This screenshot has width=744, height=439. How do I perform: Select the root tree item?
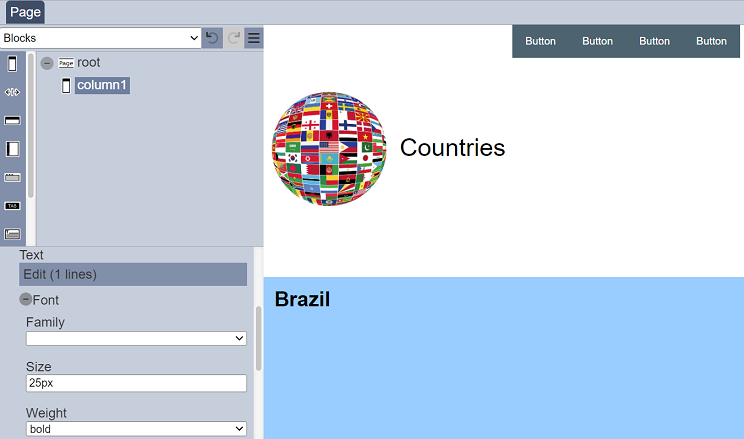89,63
